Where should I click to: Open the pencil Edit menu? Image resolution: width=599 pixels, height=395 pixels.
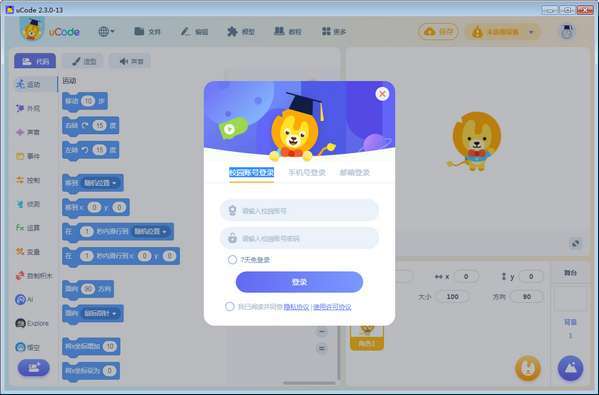click(194, 32)
